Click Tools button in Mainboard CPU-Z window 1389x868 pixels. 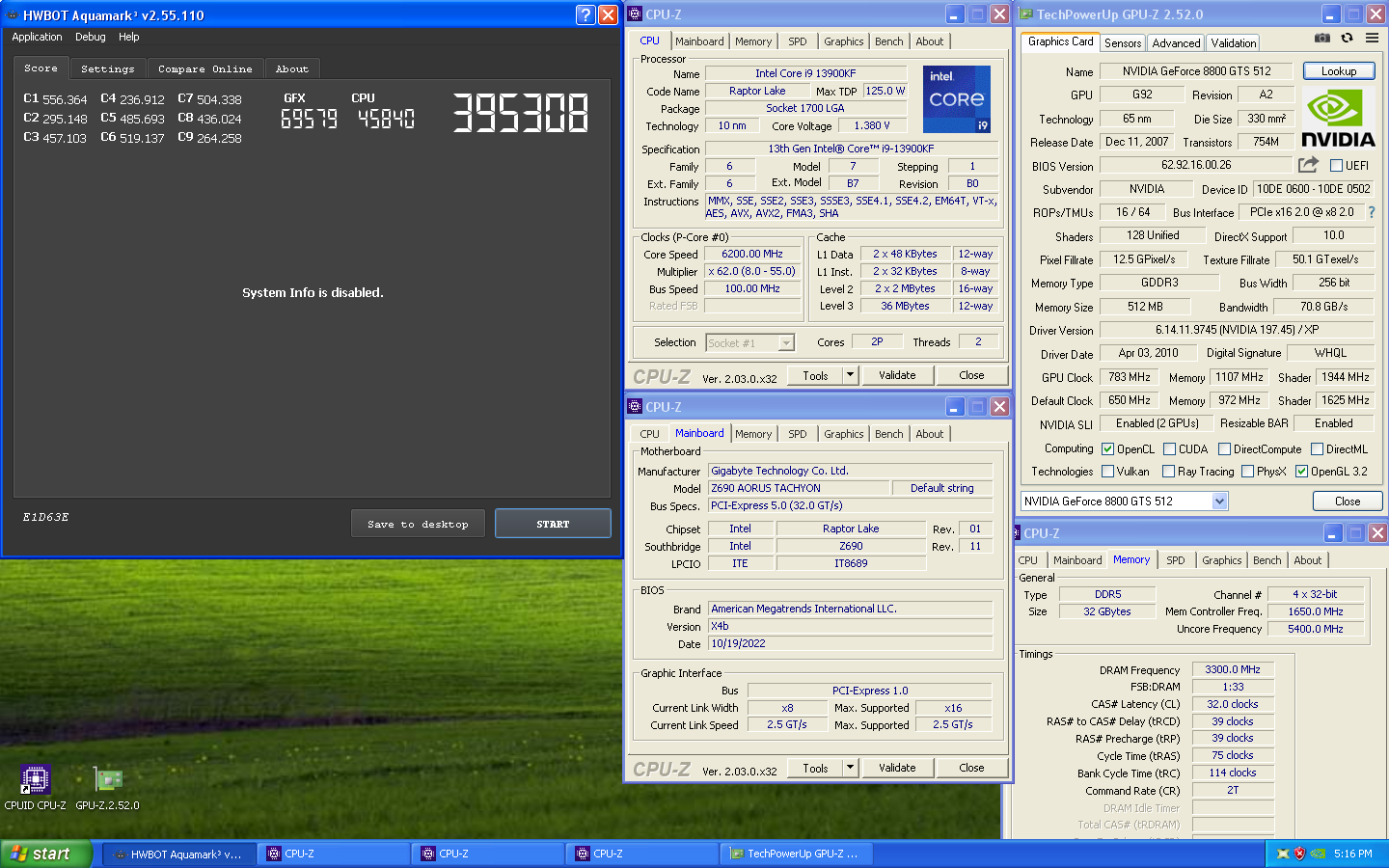click(816, 768)
